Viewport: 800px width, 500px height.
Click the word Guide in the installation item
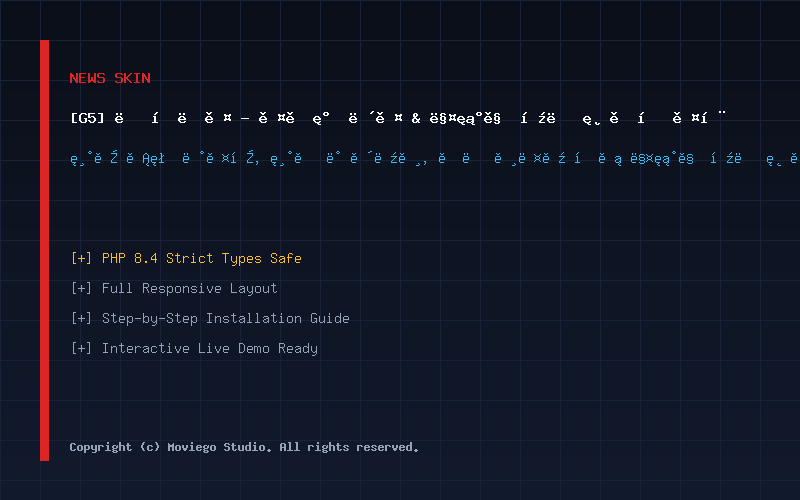(x=330, y=318)
